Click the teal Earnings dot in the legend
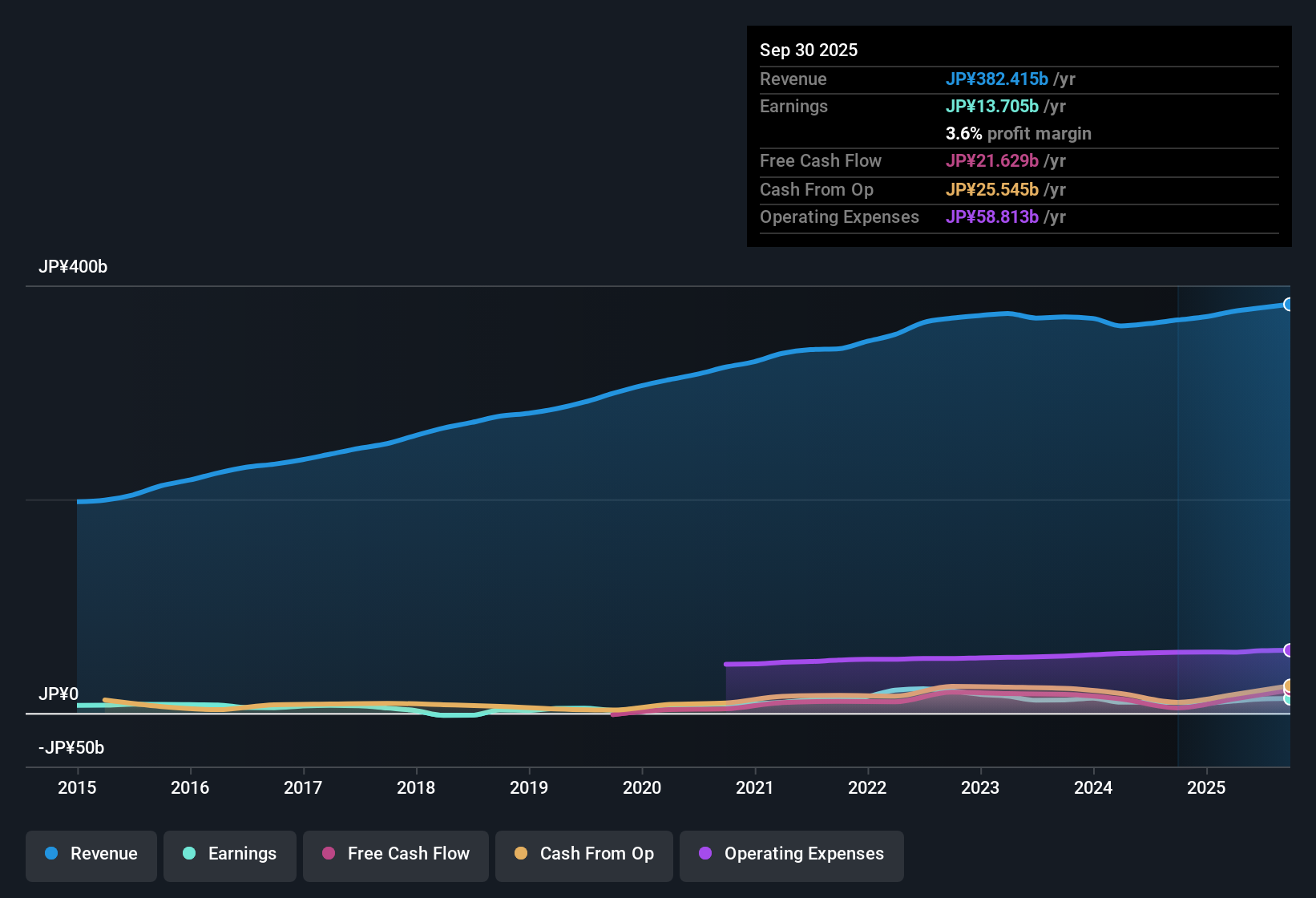1316x898 pixels. (x=189, y=854)
